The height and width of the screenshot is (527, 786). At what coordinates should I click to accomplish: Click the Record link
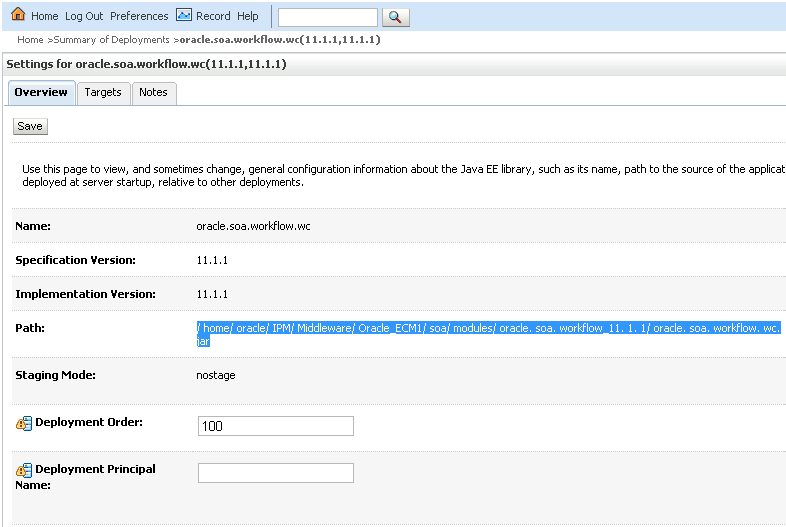coord(213,16)
